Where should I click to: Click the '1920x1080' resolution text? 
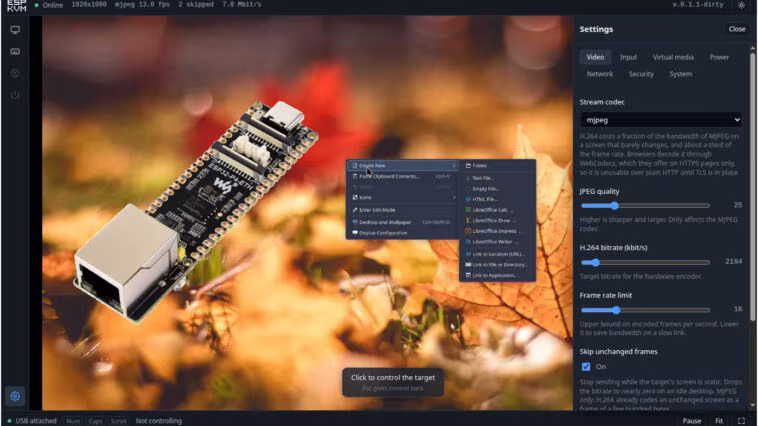(89, 4)
